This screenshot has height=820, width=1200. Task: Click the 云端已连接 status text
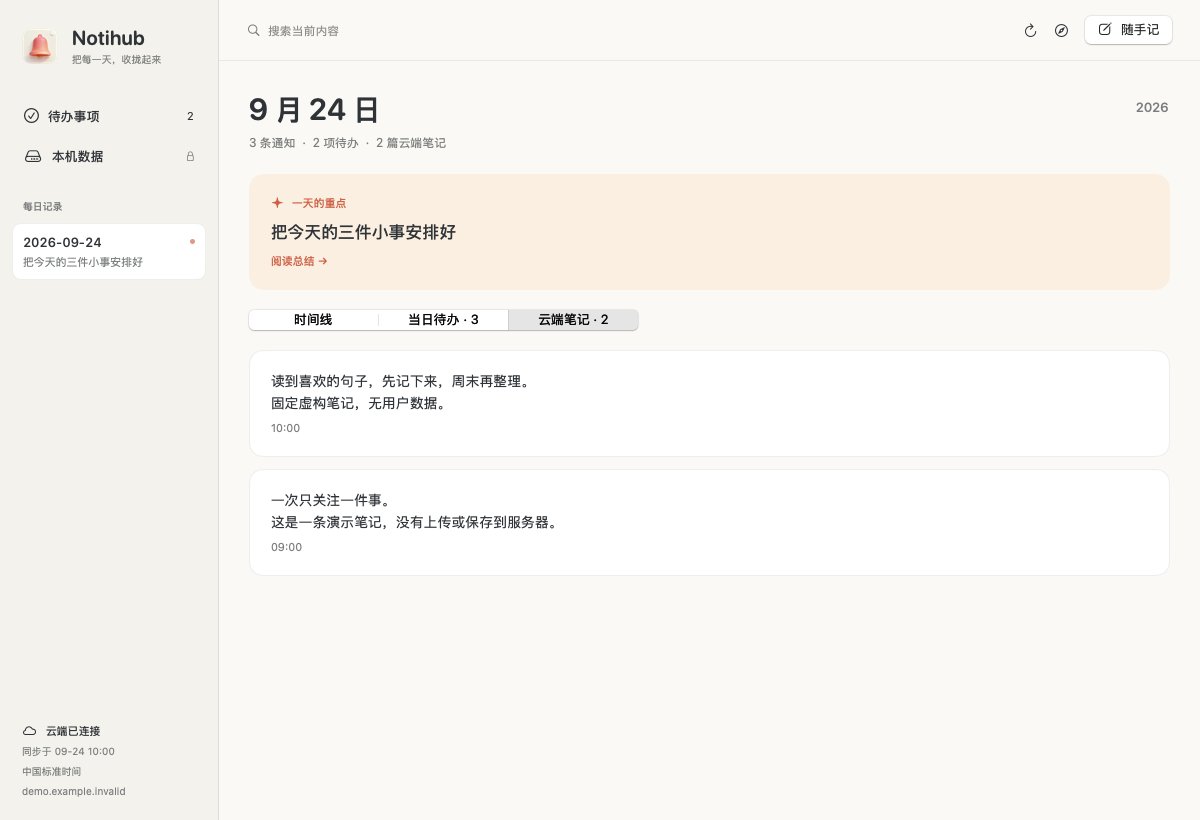point(73,731)
